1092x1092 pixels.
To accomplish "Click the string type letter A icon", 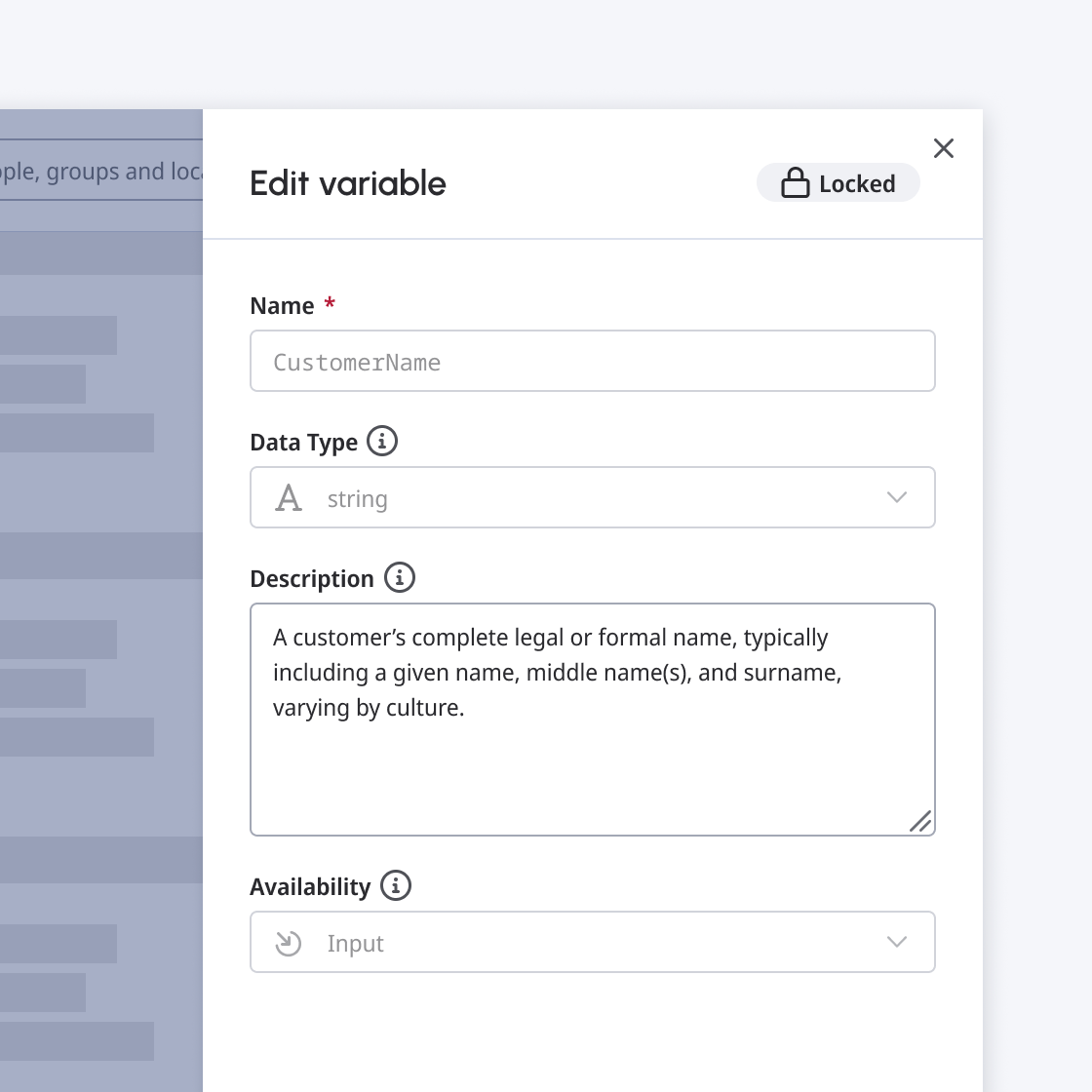I will [x=289, y=498].
